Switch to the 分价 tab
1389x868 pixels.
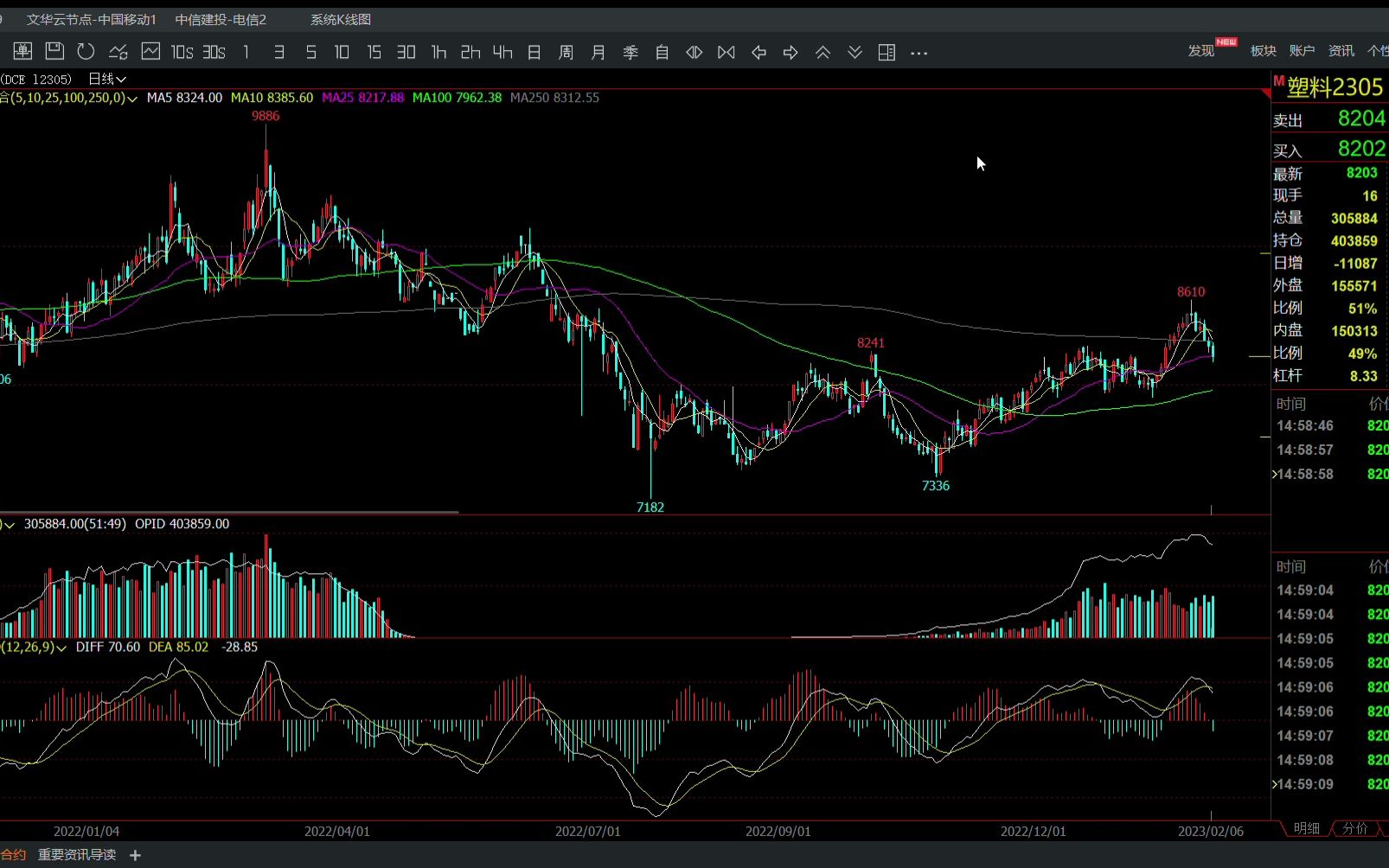click(x=1355, y=828)
